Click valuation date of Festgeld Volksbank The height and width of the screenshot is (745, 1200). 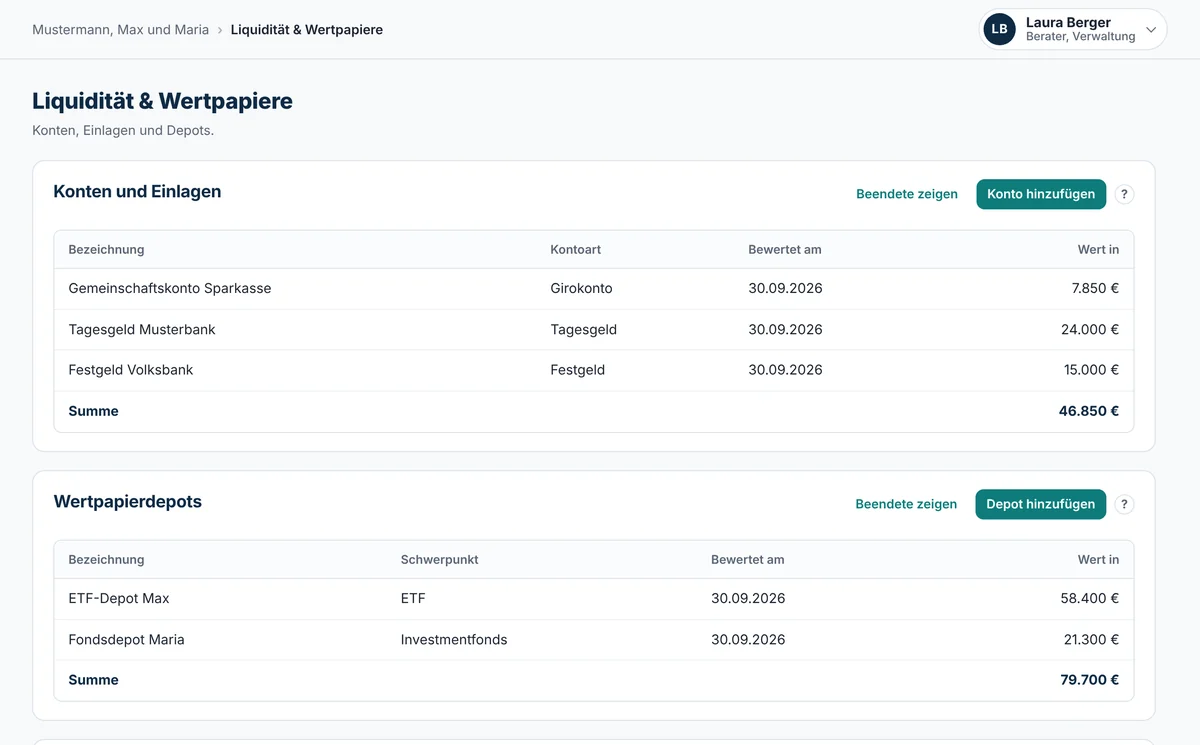pos(785,370)
